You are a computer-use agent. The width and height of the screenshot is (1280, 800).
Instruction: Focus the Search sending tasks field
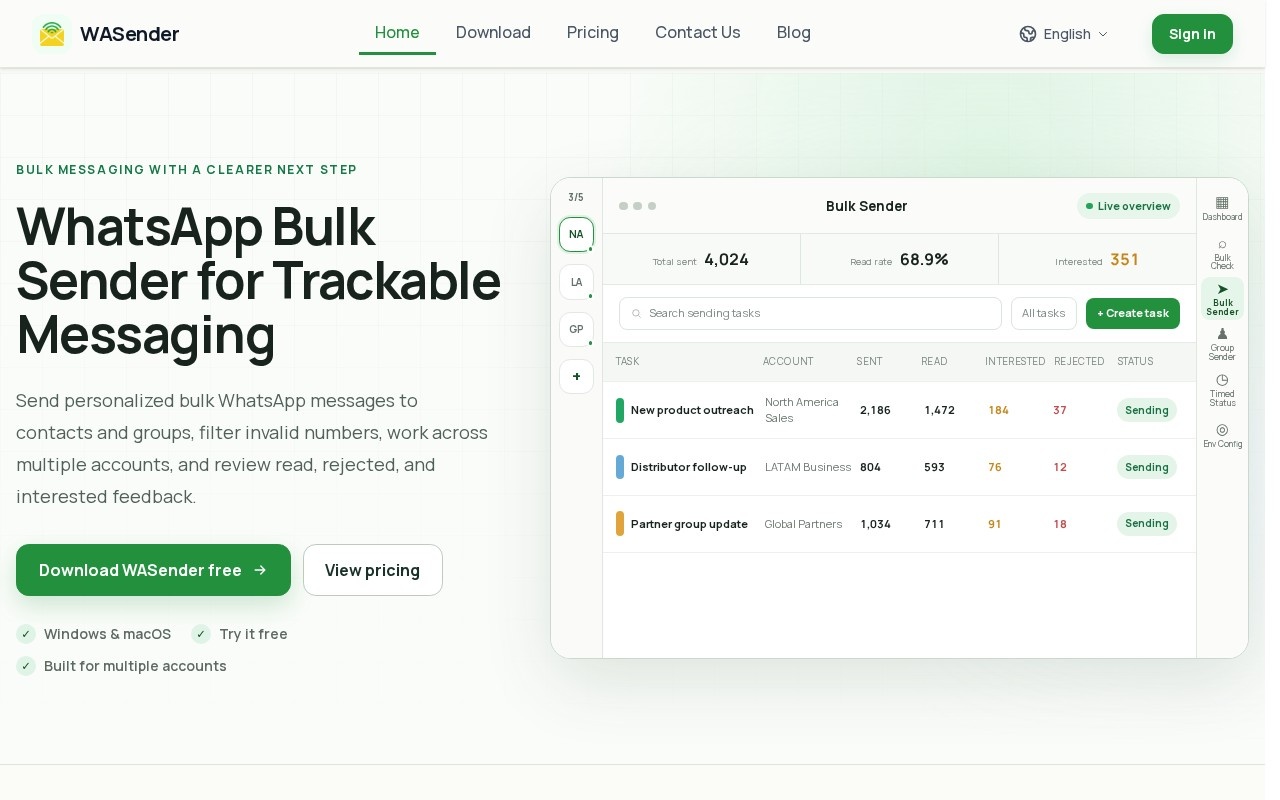810,313
